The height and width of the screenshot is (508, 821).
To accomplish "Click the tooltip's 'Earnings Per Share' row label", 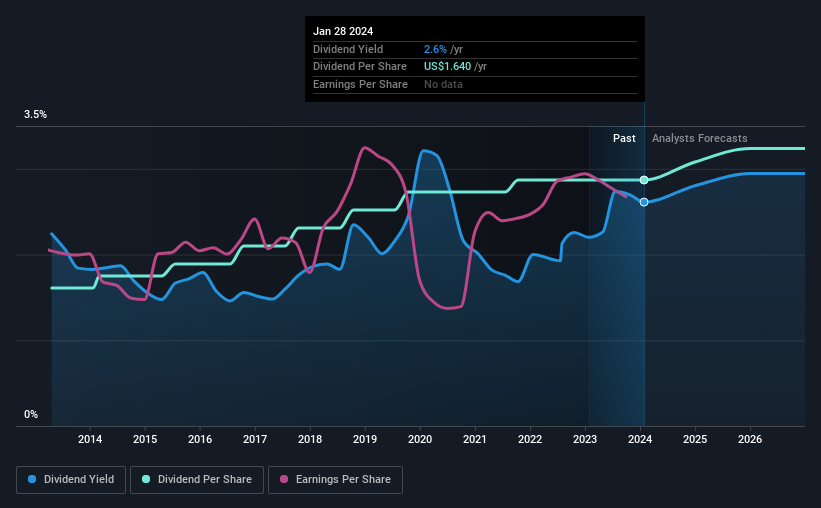I will pyautogui.click(x=360, y=84).
